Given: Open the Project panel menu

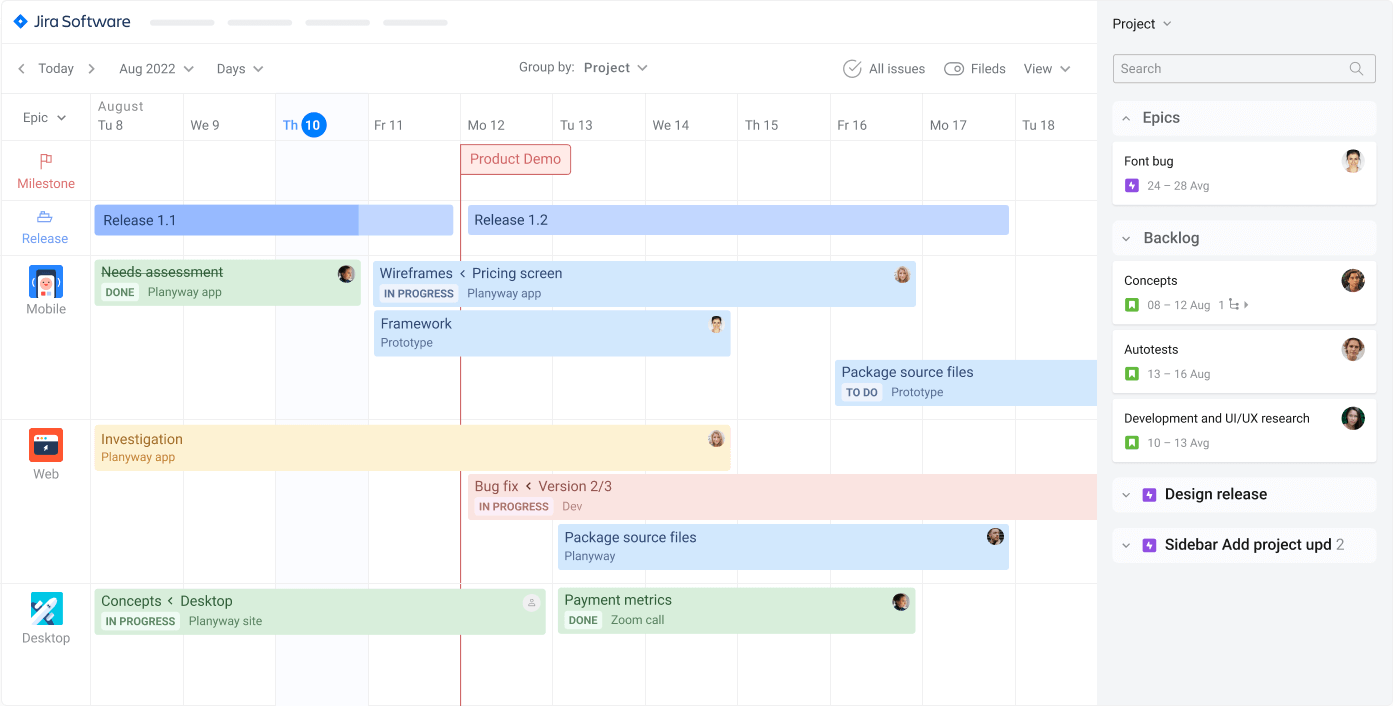Looking at the screenshot, I should click(1141, 24).
